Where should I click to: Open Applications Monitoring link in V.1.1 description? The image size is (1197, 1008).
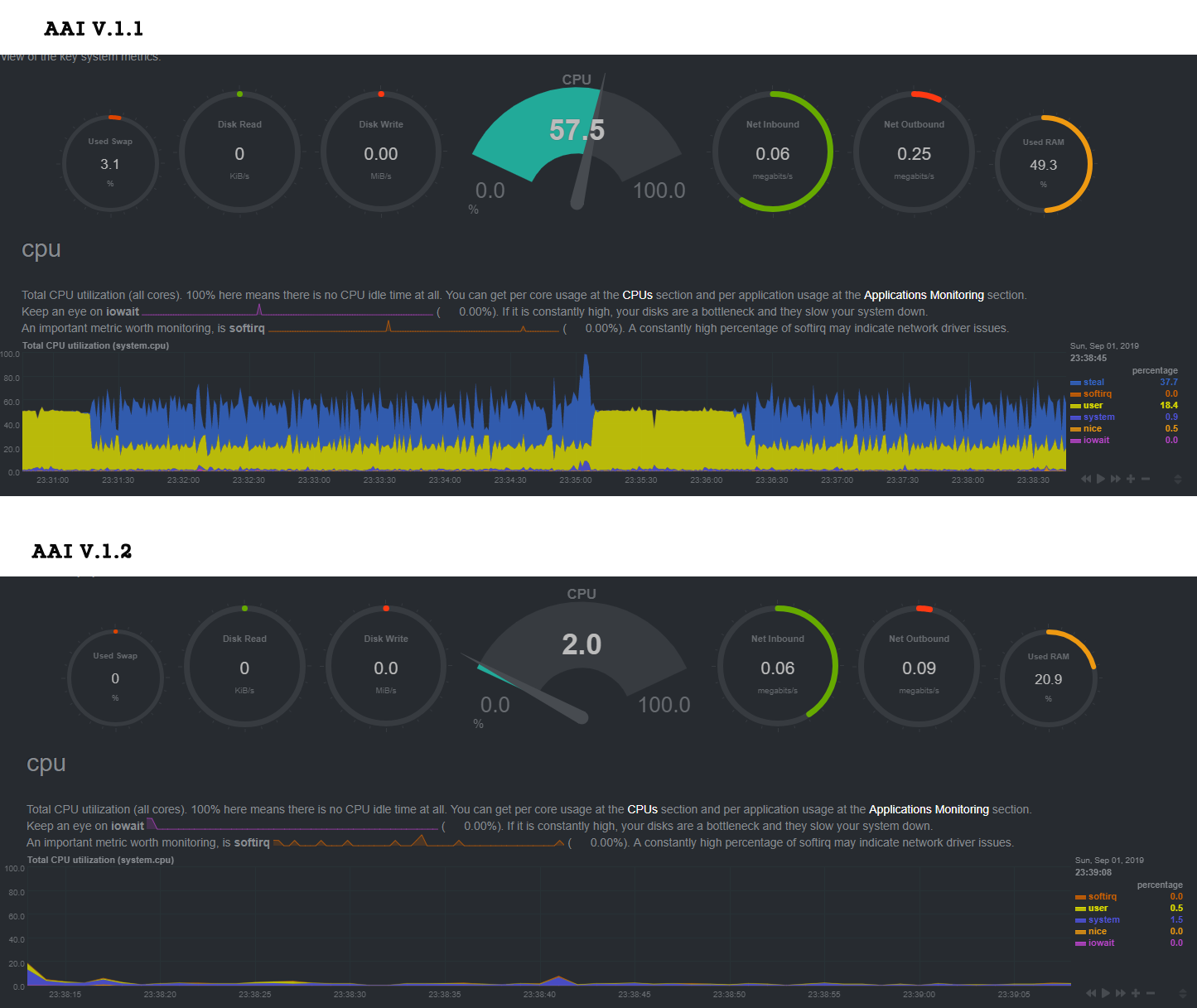click(x=924, y=295)
